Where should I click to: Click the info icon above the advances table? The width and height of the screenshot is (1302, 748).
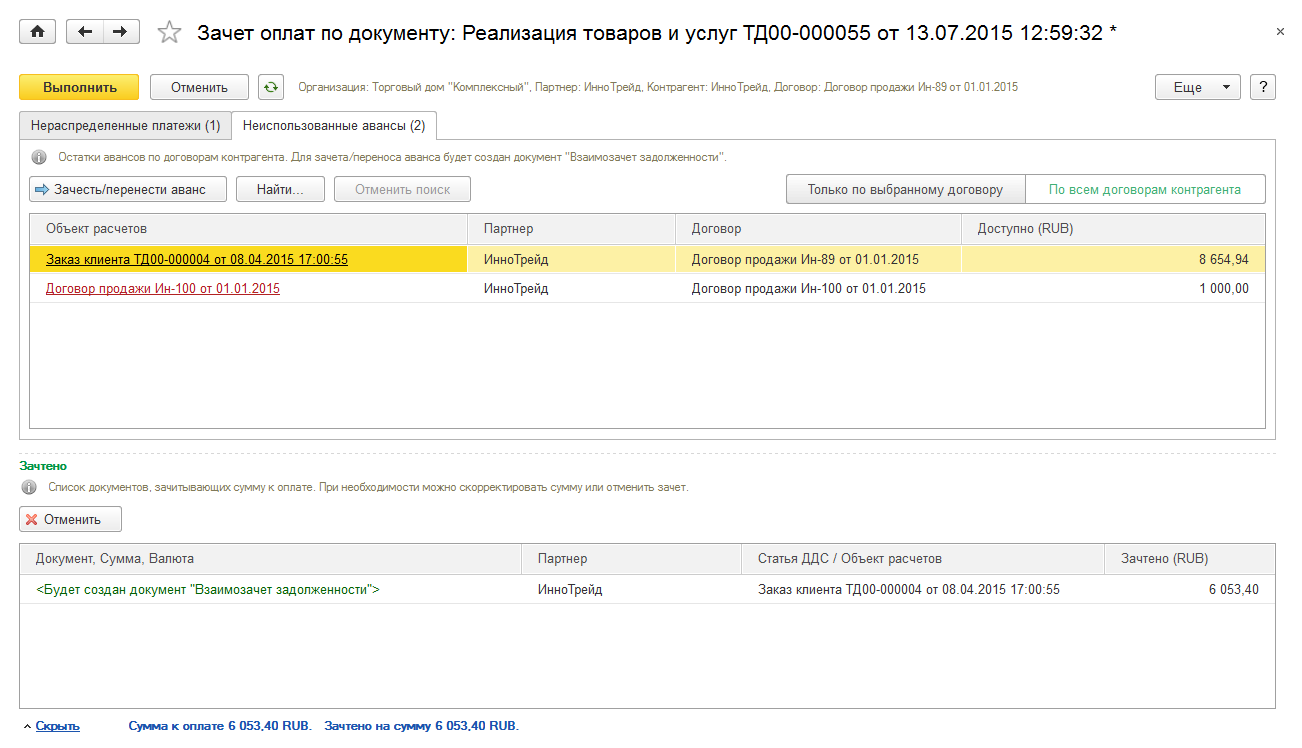(39, 158)
